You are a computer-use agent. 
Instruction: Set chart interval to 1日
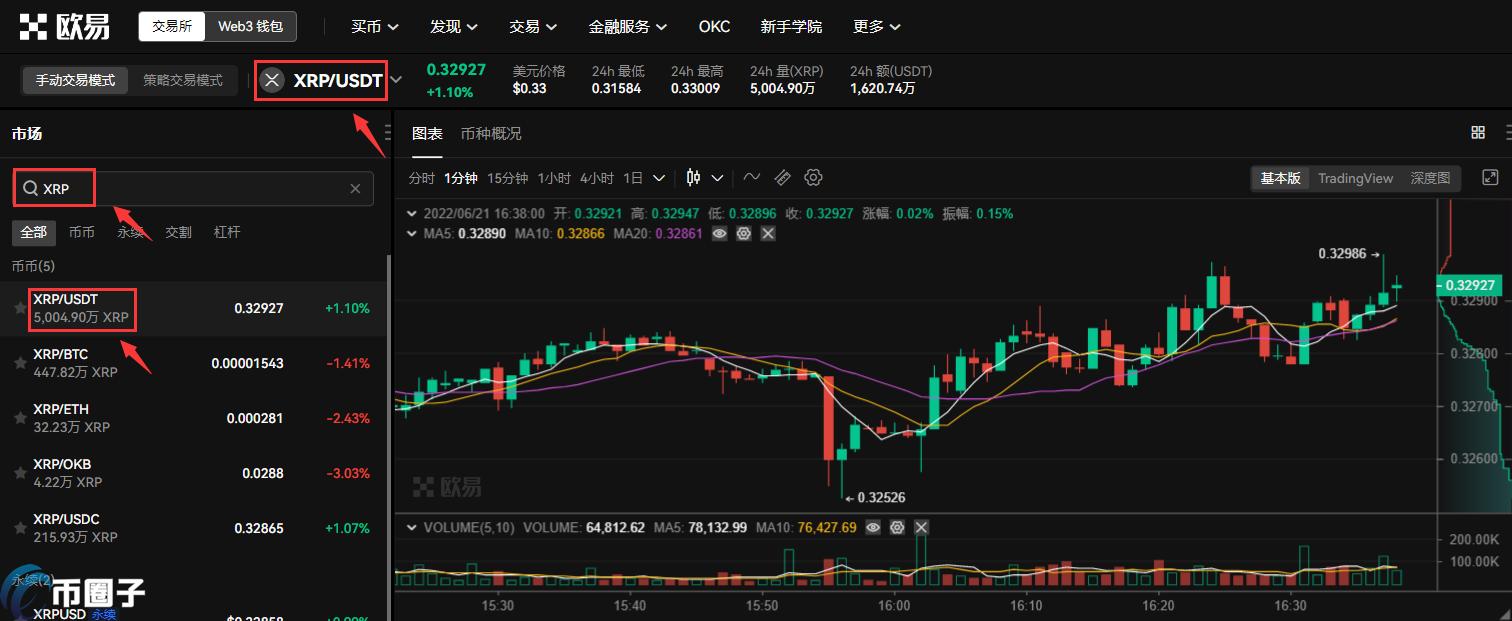pos(633,178)
